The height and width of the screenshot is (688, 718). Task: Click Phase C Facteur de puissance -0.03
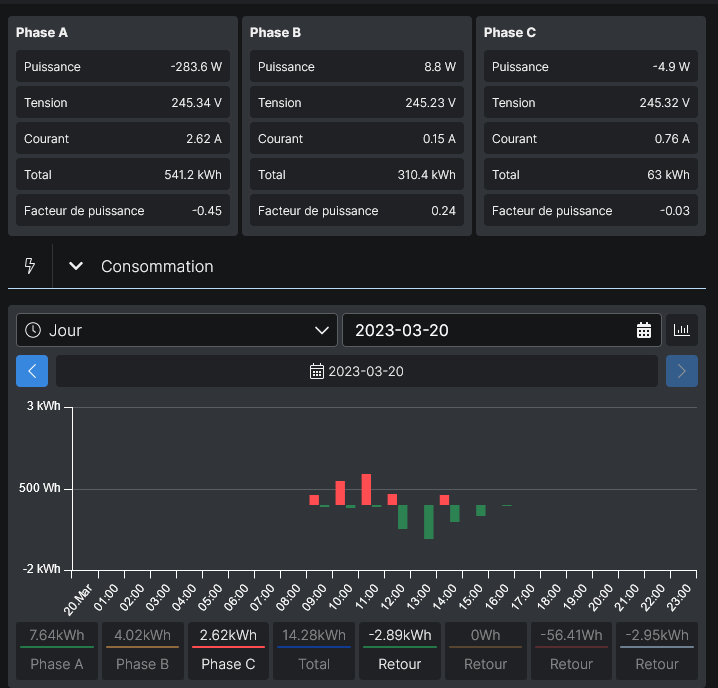click(591, 211)
